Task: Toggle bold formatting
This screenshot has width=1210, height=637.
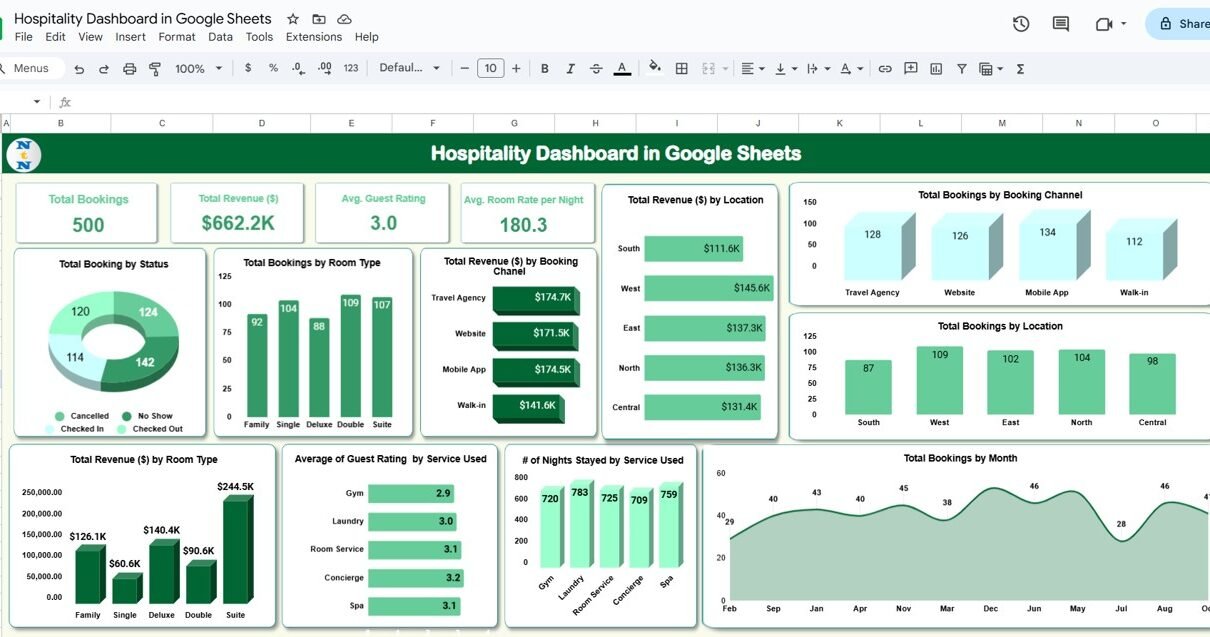Action: (545, 69)
